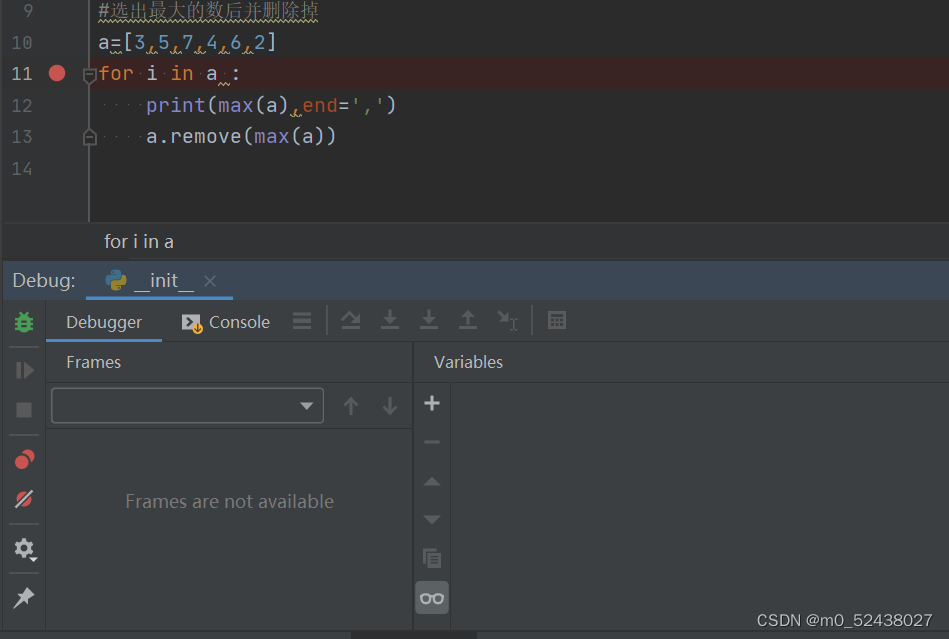Click the Frames panel header
949x639 pixels.
94,362
